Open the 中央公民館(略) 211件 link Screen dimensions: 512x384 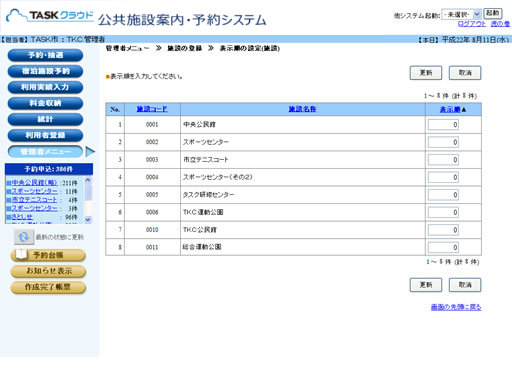coord(34,183)
